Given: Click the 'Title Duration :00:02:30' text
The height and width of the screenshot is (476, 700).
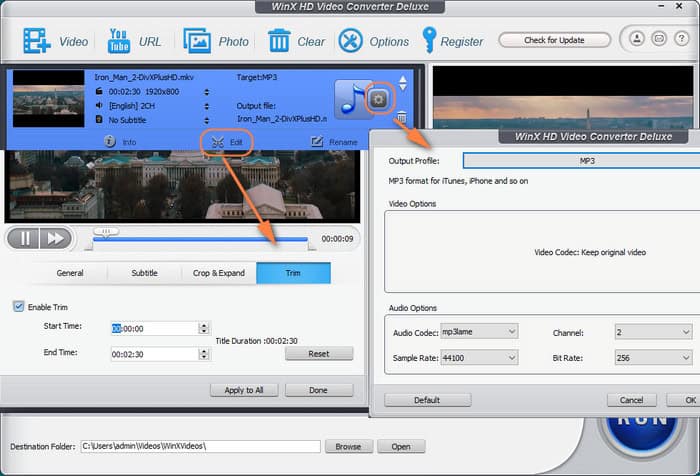Looking at the screenshot, I should 256,341.
